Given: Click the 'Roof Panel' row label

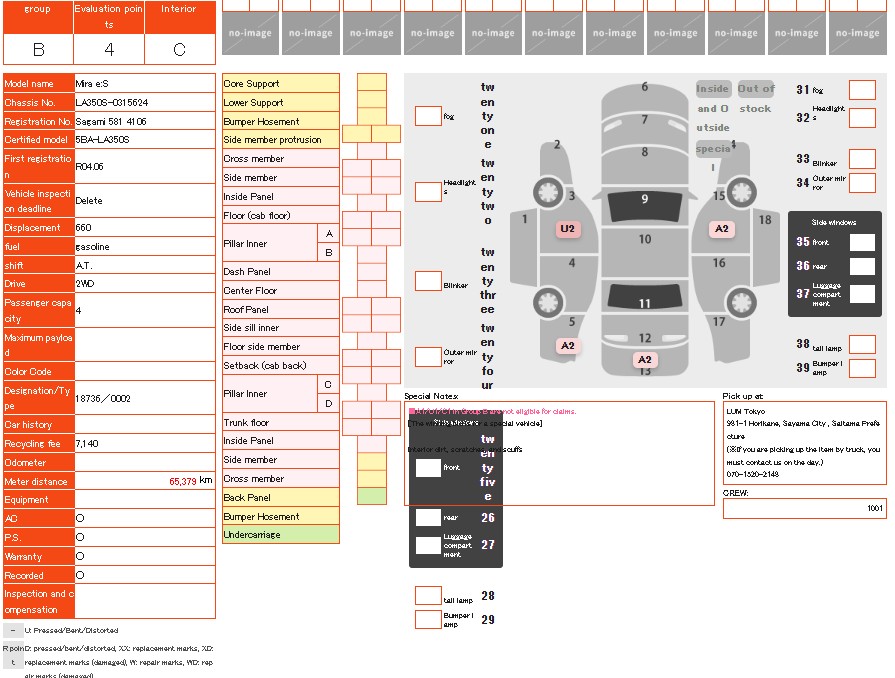Looking at the screenshot, I should pos(281,309).
